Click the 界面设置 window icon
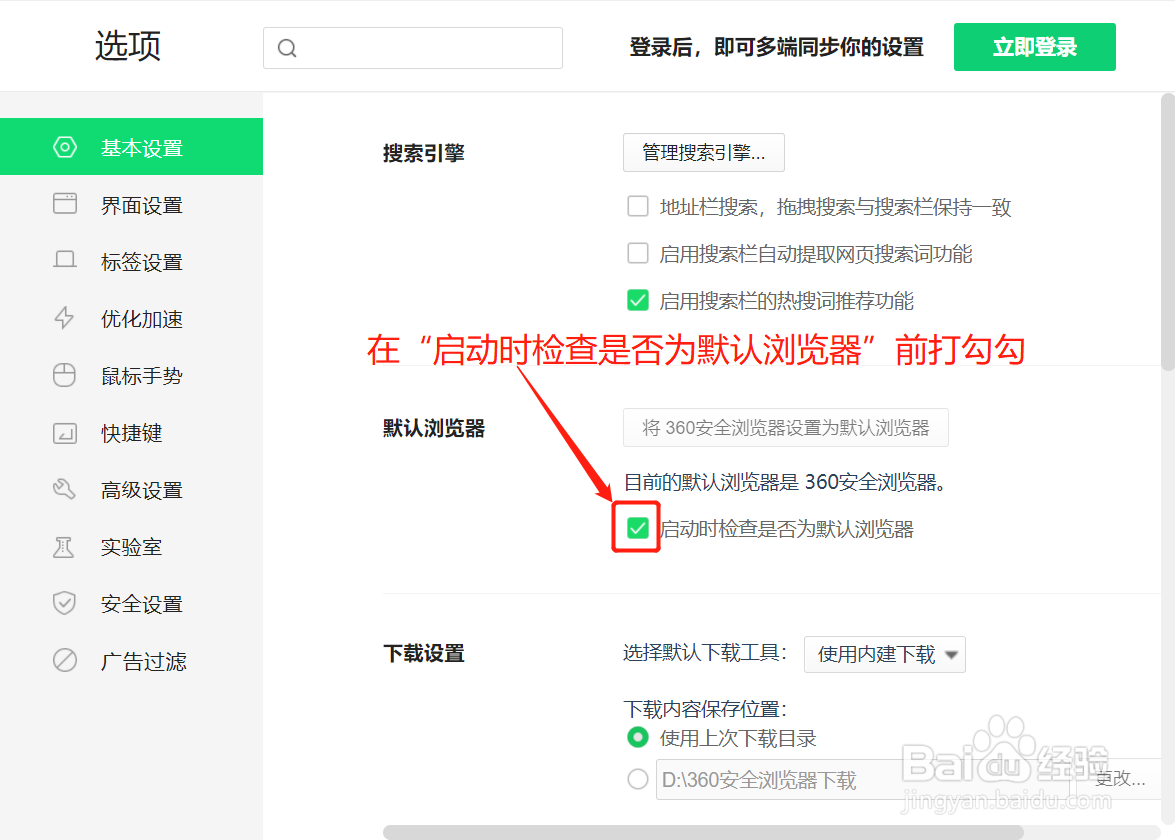1175x840 pixels. click(64, 204)
